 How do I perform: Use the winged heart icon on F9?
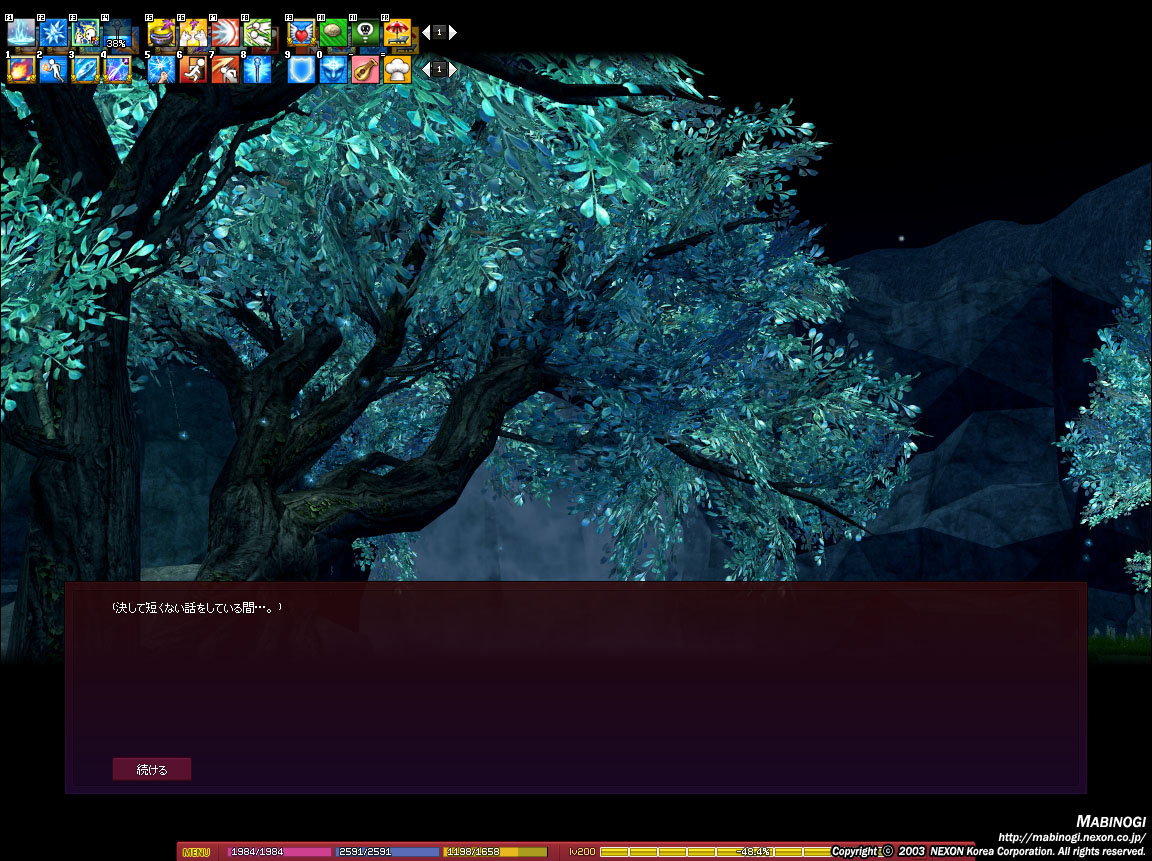tap(301, 33)
